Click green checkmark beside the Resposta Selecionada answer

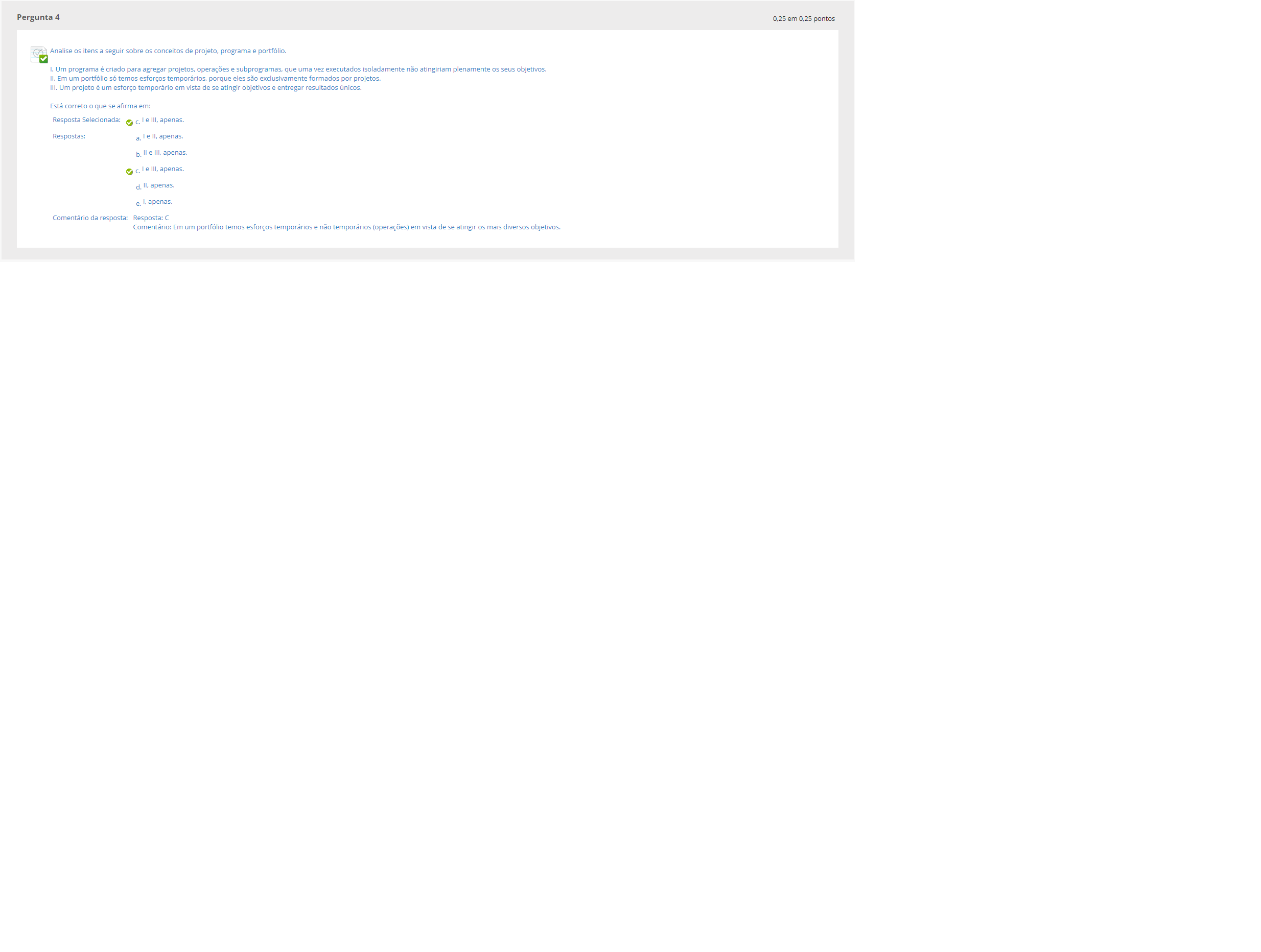(x=129, y=123)
